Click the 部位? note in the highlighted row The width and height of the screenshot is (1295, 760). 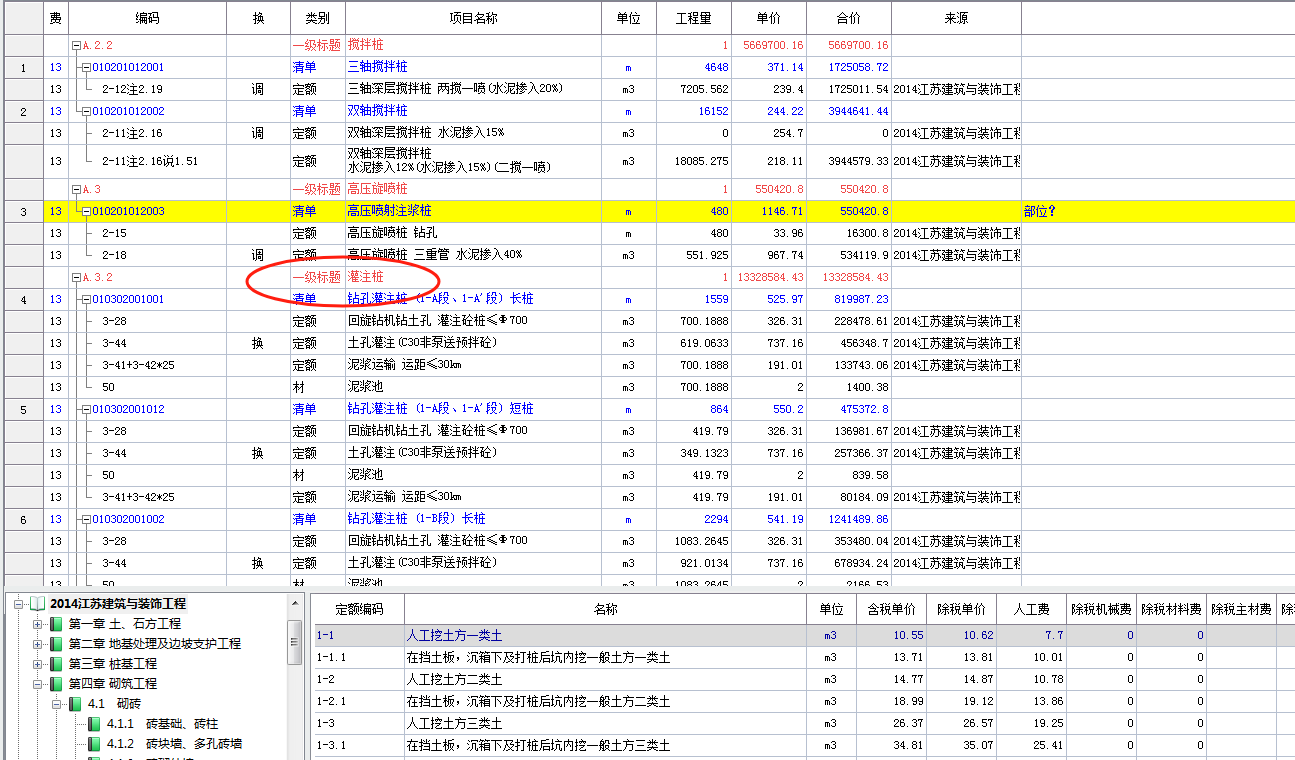click(1040, 212)
